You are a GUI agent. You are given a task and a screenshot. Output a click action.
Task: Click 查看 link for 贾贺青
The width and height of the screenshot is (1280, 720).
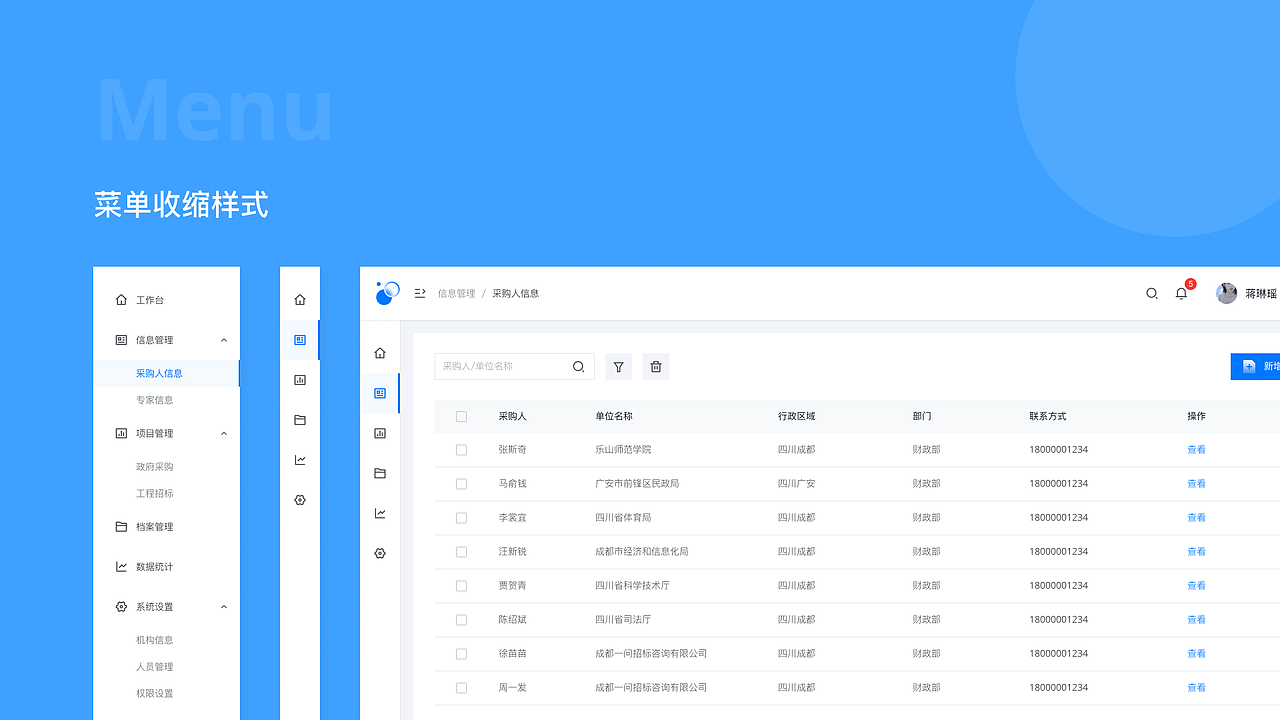coord(1196,586)
